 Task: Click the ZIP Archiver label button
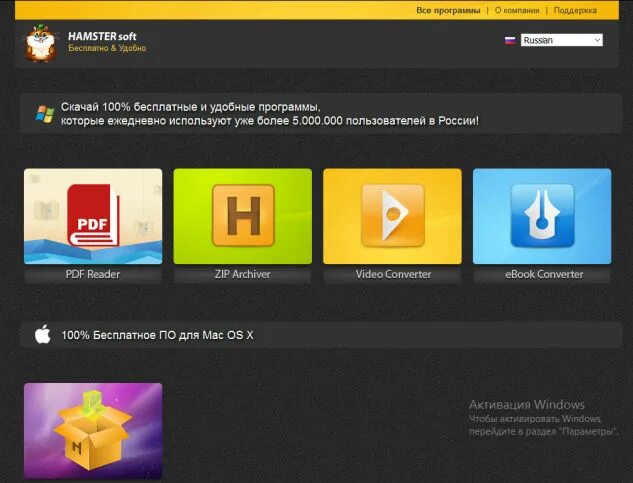click(x=243, y=275)
